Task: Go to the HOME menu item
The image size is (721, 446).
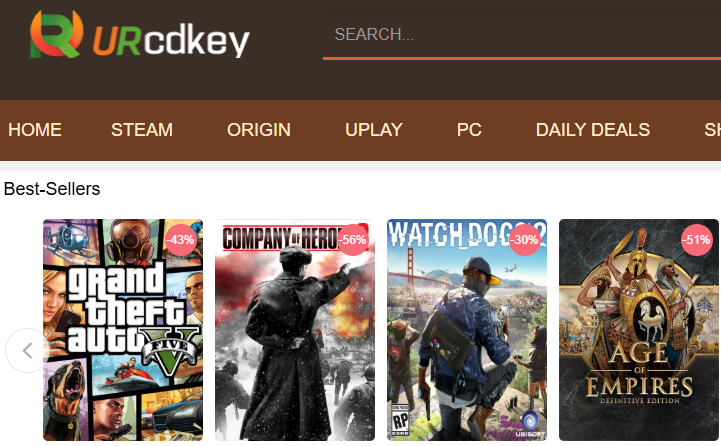Action: point(35,130)
